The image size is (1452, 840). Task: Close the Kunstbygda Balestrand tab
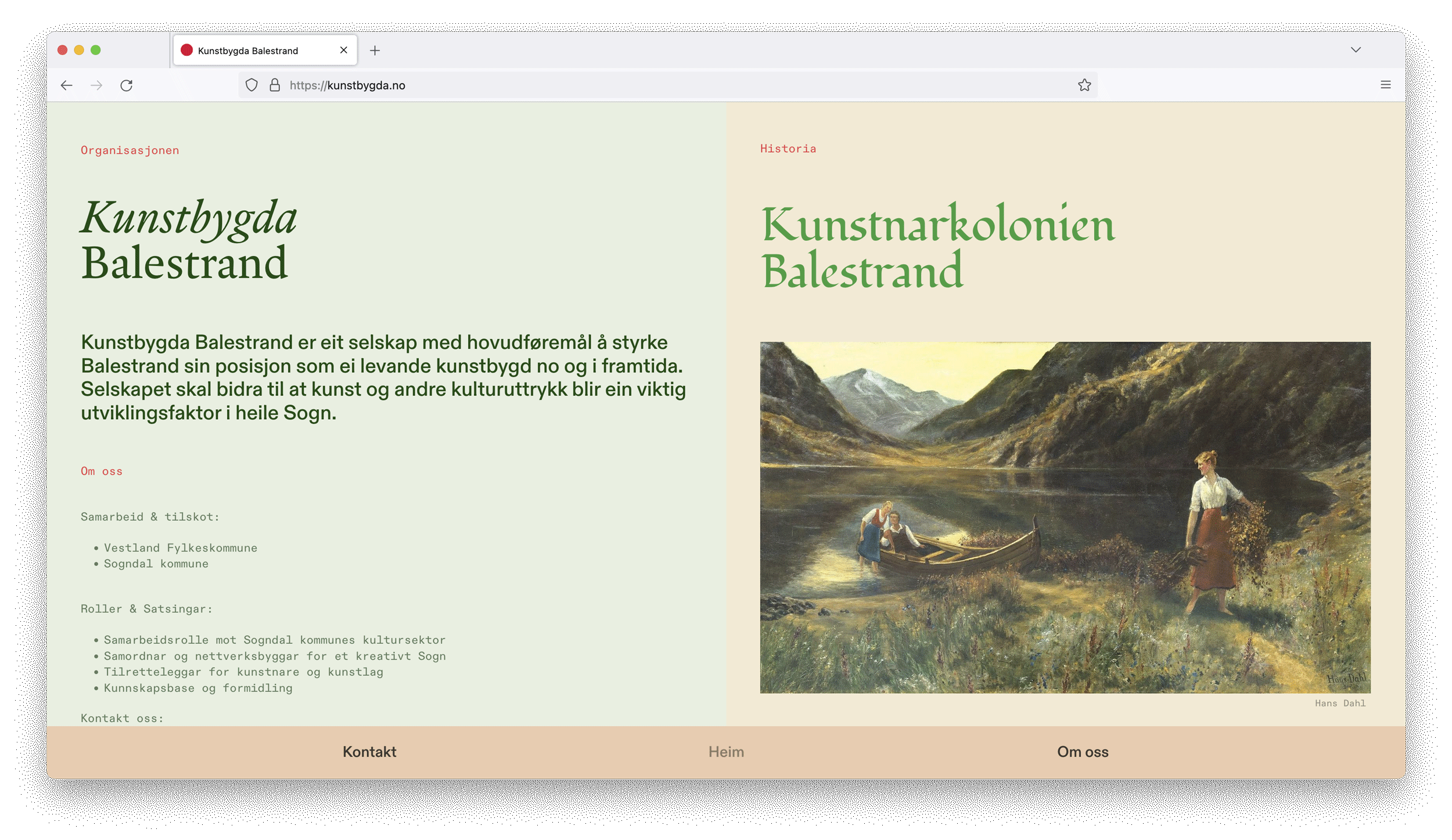pos(343,50)
